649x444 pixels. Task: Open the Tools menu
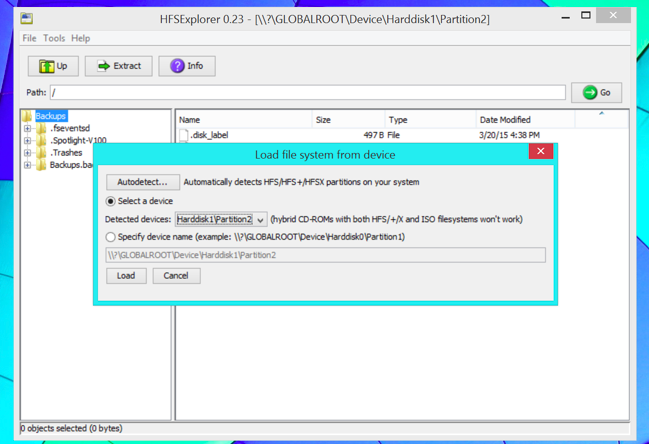point(54,38)
